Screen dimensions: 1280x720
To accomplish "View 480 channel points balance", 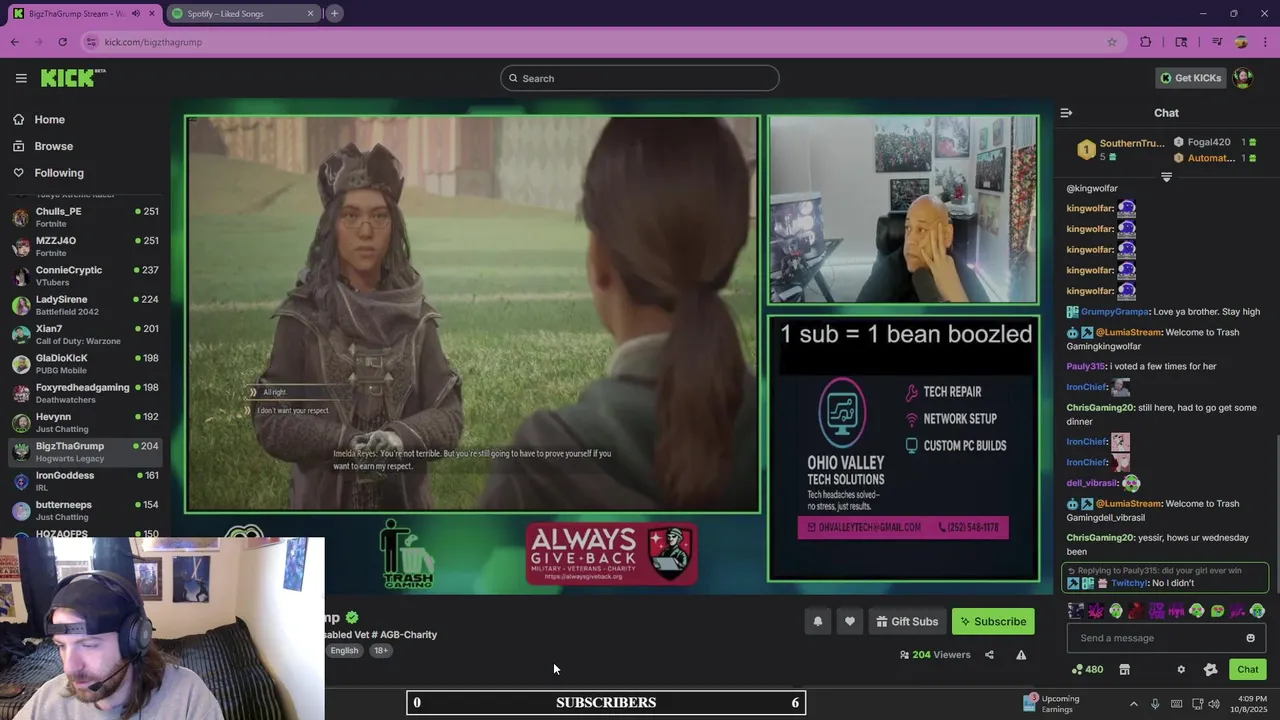I will (1087, 669).
